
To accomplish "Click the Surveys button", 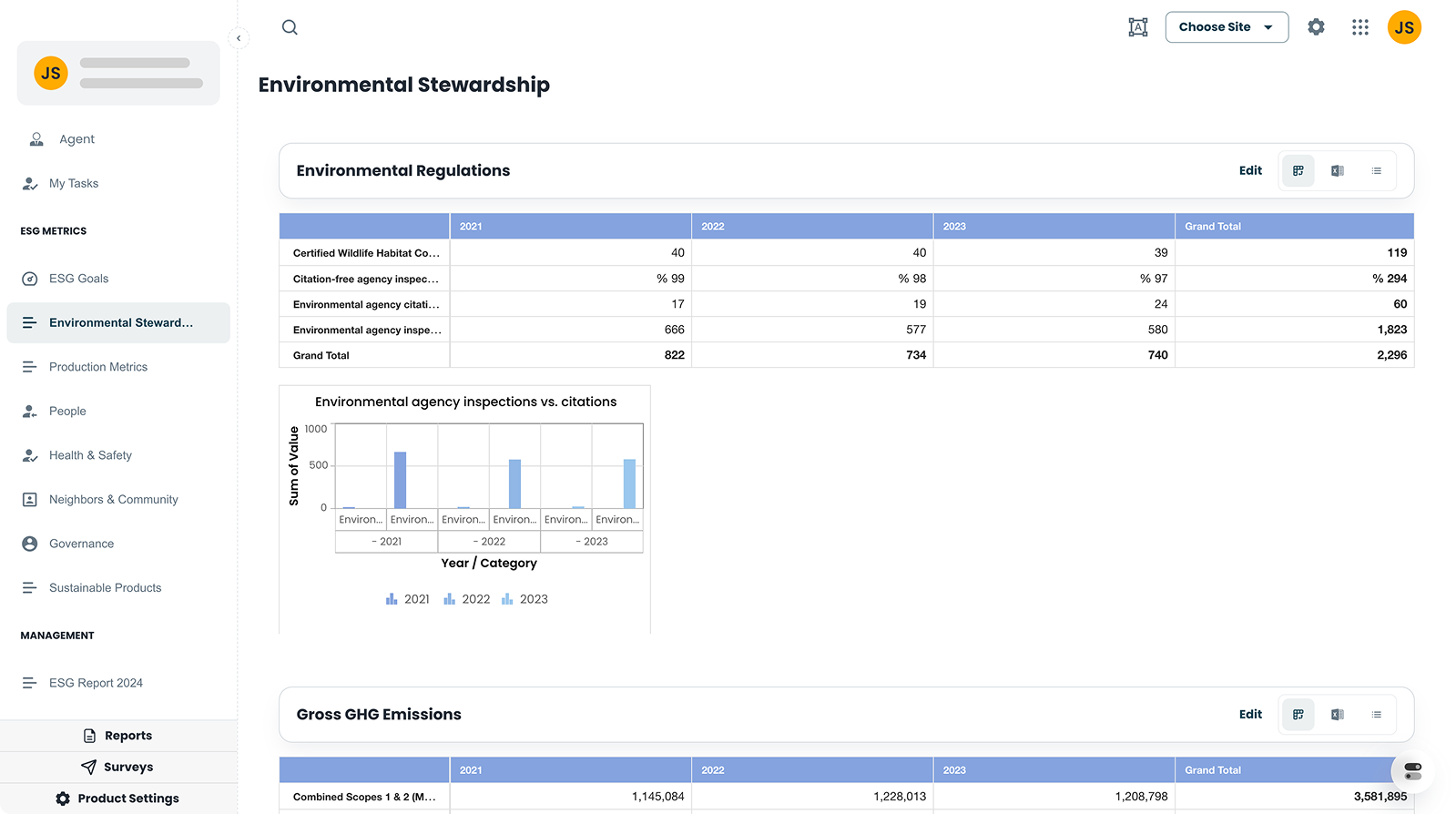I will pos(118,767).
